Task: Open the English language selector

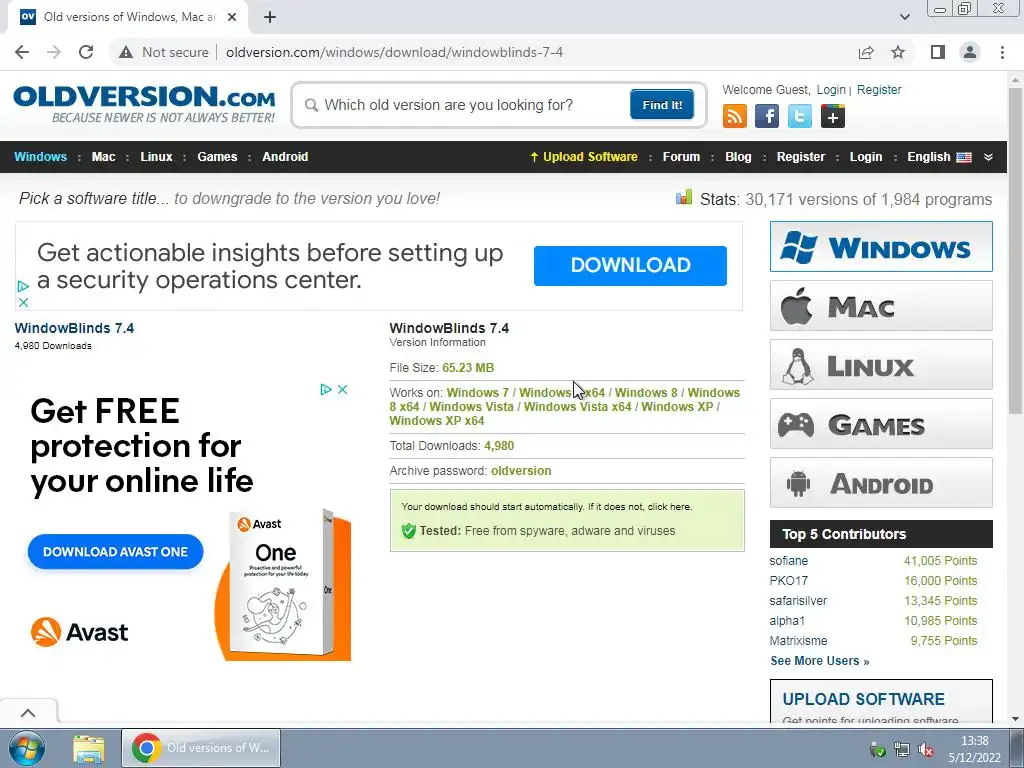Action: click(x=939, y=157)
